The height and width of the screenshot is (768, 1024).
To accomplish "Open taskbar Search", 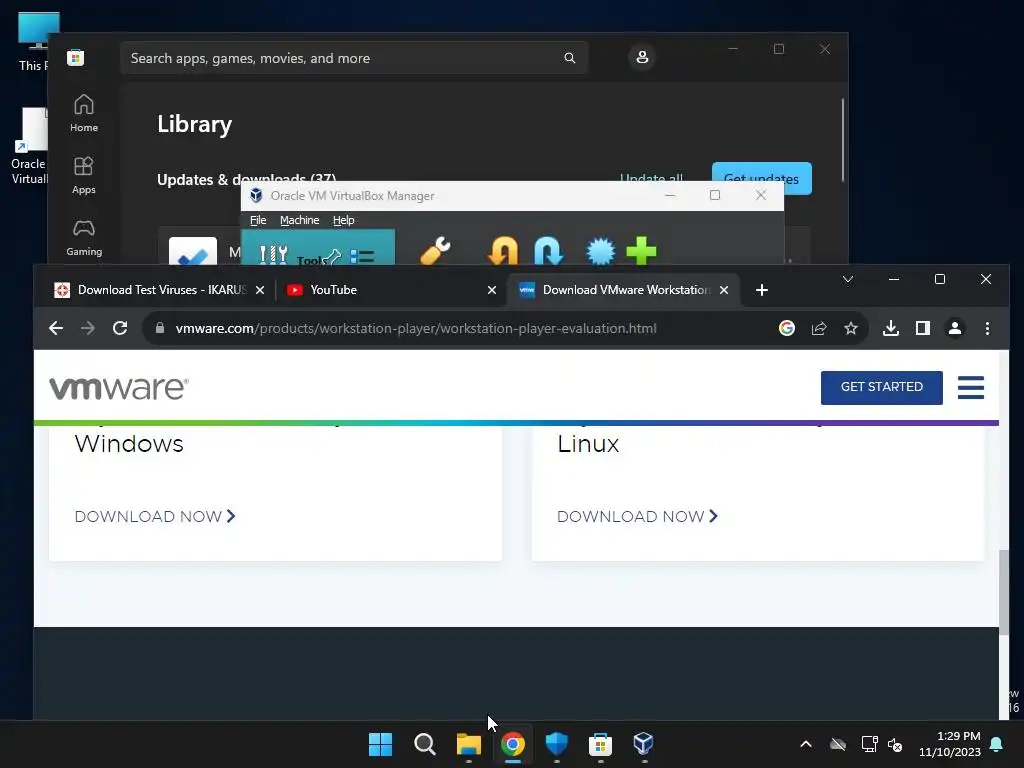I will click(x=424, y=744).
